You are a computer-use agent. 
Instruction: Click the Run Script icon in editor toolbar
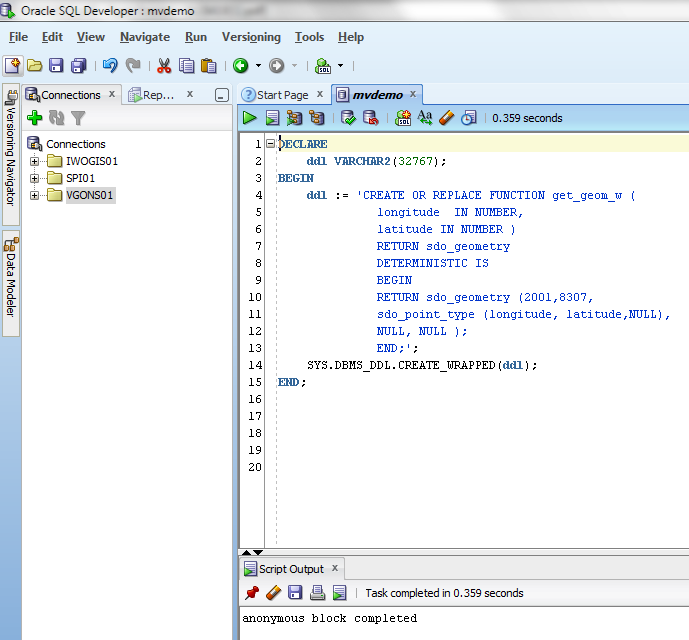click(x=273, y=118)
